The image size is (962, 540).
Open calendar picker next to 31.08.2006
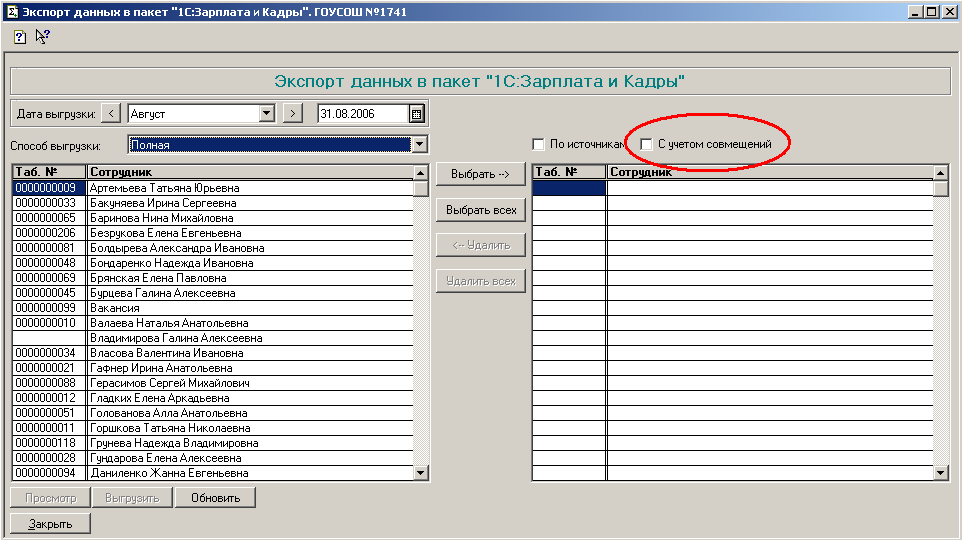click(x=416, y=114)
